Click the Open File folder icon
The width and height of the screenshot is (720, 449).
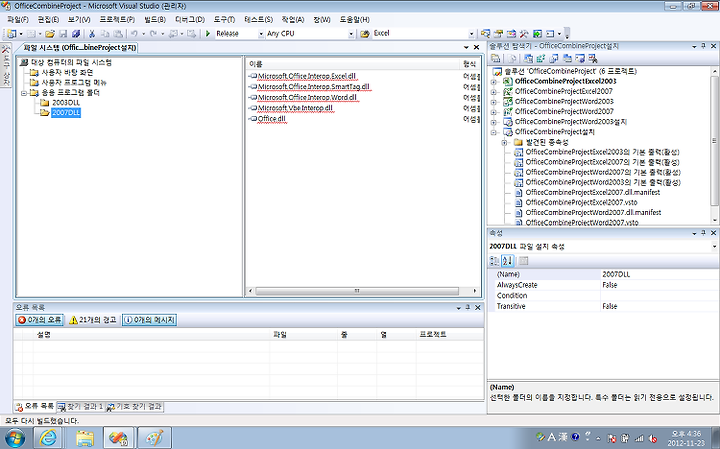pyautogui.click(x=50, y=34)
